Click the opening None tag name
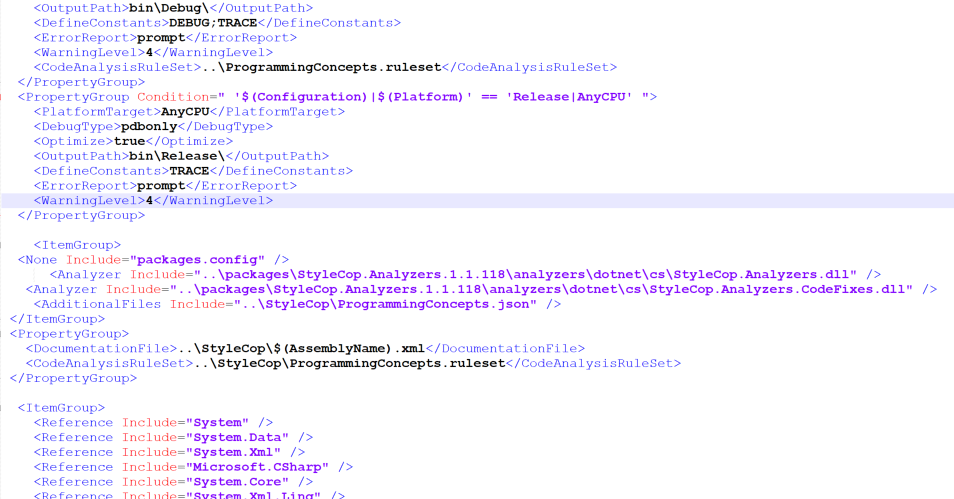The image size is (954, 499). tap(41, 260)
